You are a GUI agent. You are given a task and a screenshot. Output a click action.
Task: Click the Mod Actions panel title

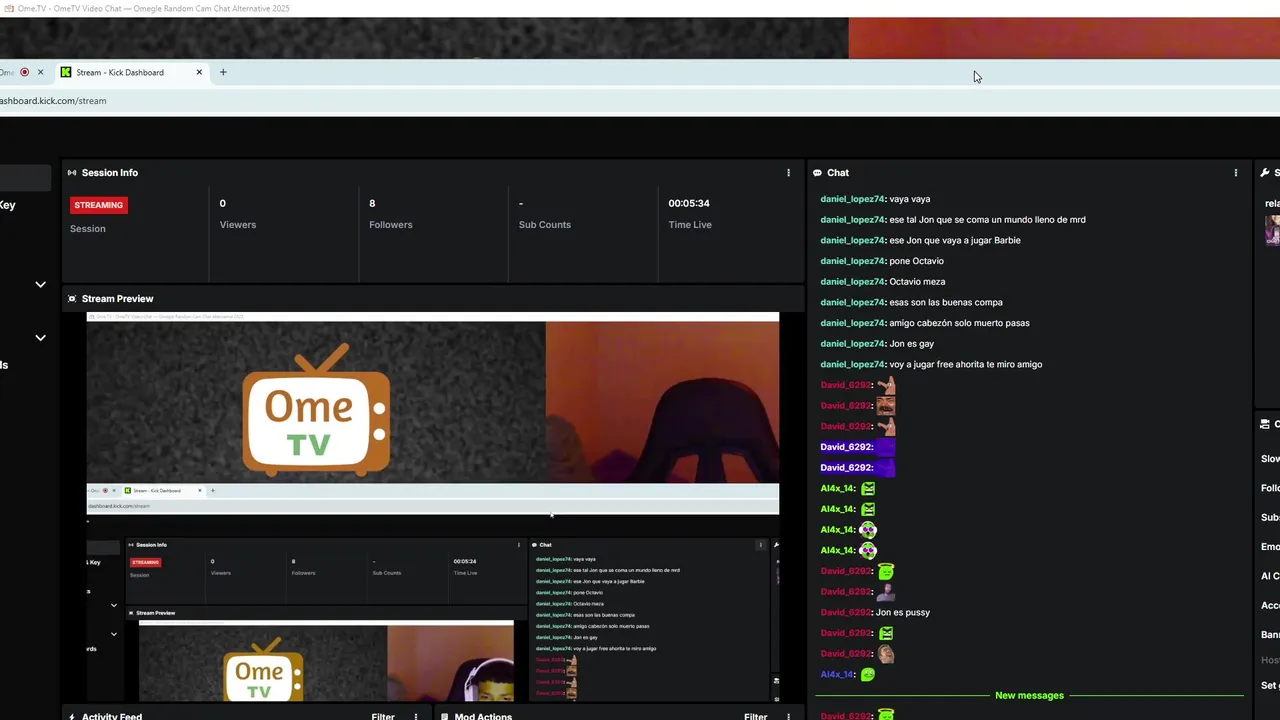coord(483,716)
